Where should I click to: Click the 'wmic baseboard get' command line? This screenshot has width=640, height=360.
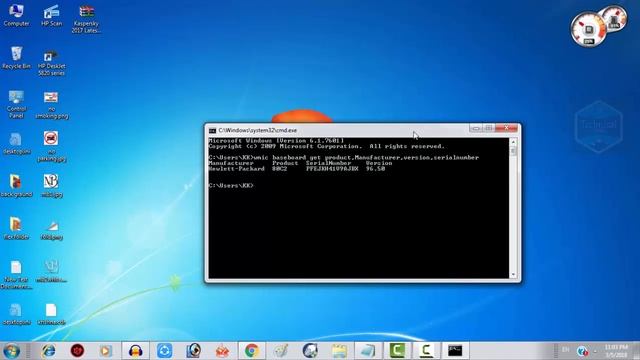coord(343,157)
